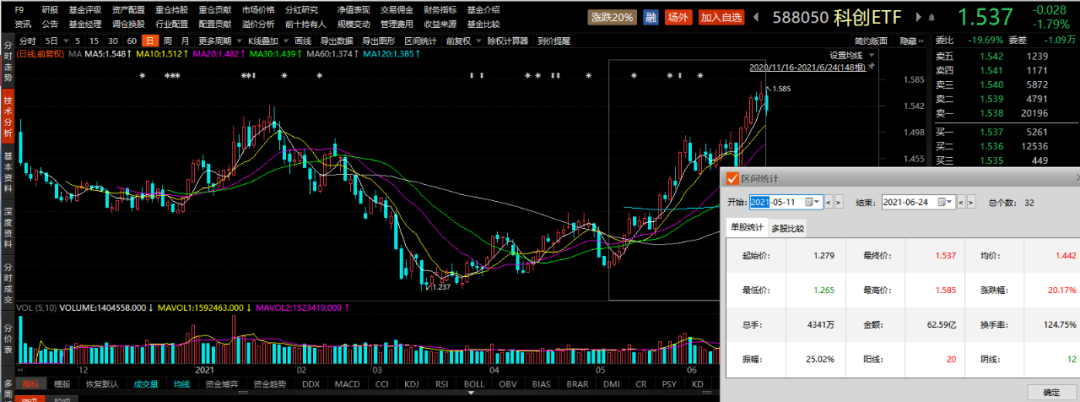Switch chart period to 周 weekly
The height and width of the screenshot is (402, 1080).
(x=167, y=41)
